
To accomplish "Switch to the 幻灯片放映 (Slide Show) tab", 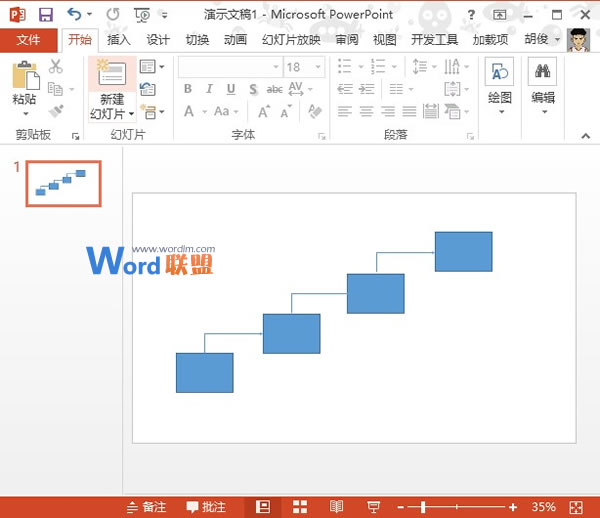I will (x=291, y=39).
